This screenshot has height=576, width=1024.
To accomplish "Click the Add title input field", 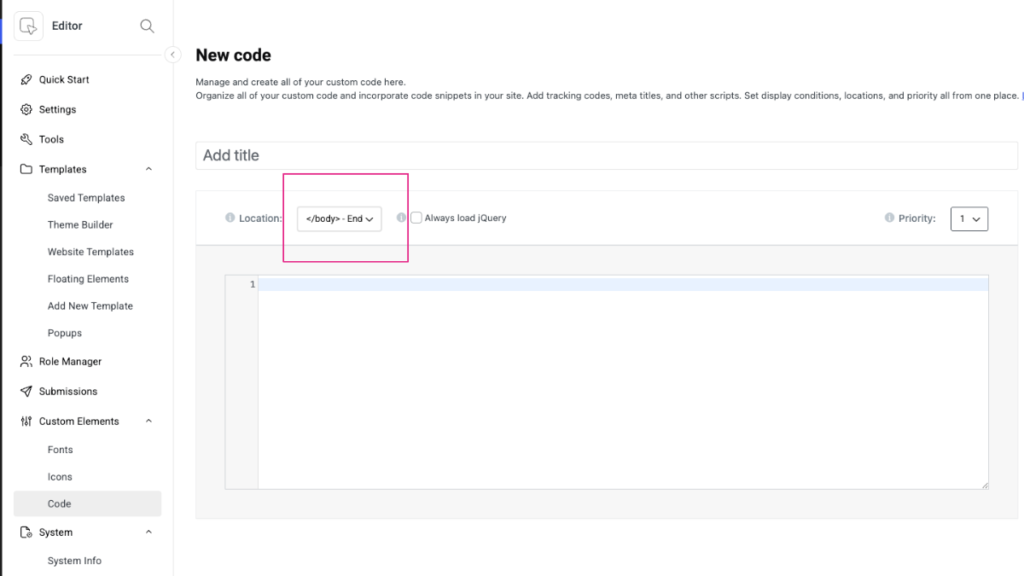I will click(x=607, y=155).
